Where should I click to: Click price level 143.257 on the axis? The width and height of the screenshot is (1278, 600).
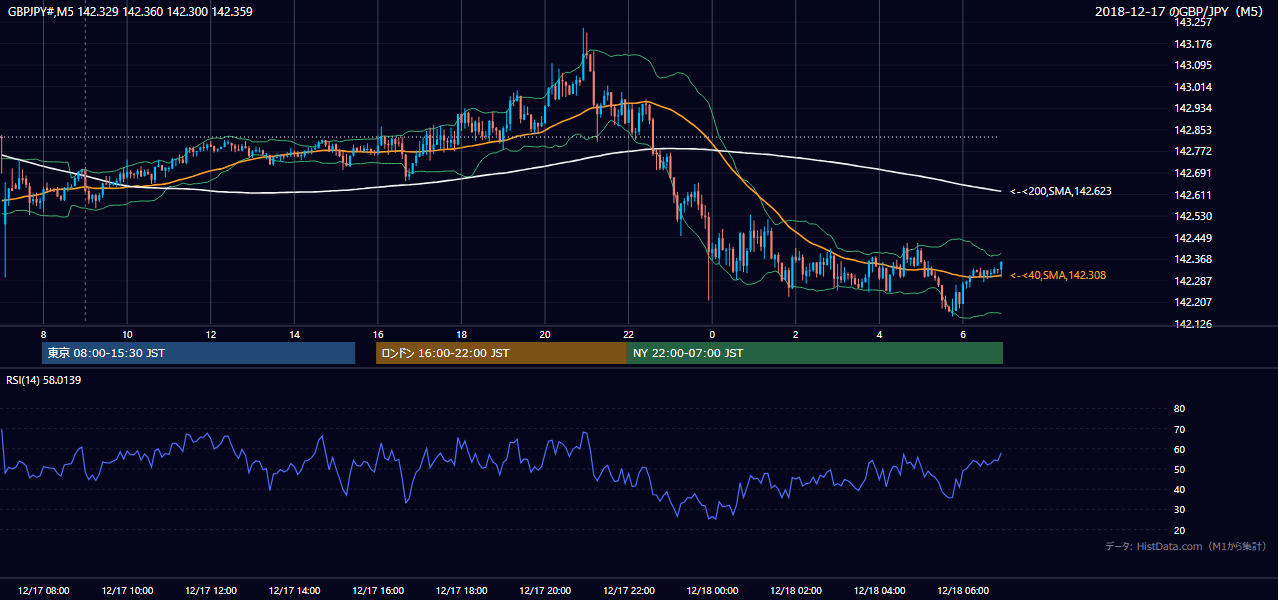[1193, 22]
